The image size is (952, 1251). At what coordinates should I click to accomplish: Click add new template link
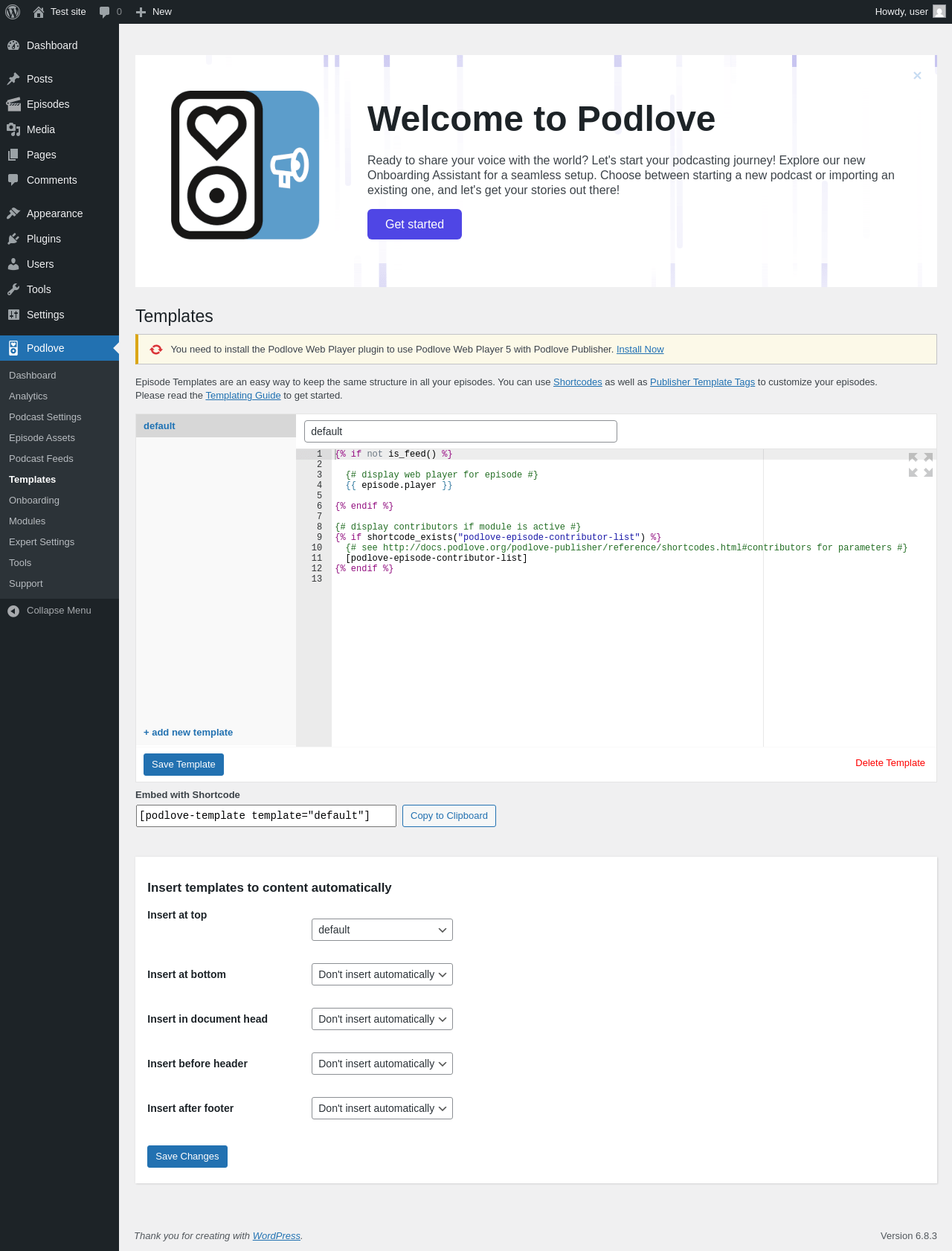pyautogui.click(x=188, y=733)
